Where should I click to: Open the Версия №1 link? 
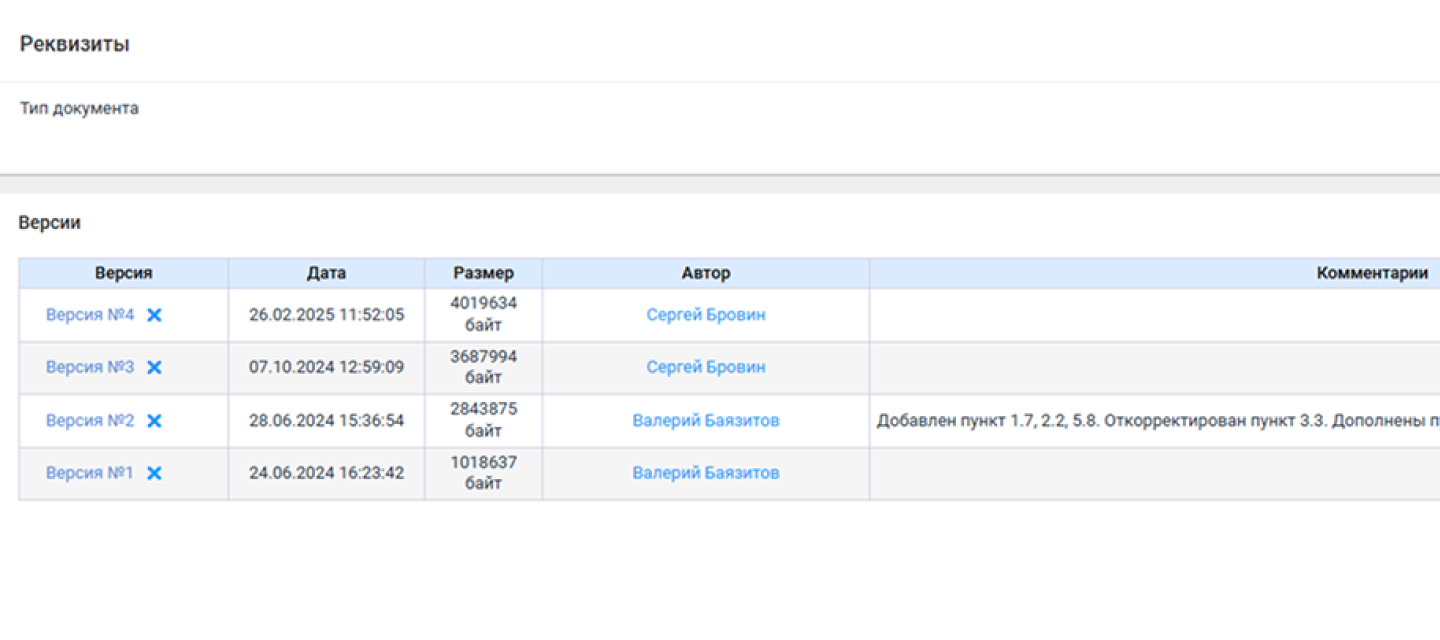click(90, 473)
